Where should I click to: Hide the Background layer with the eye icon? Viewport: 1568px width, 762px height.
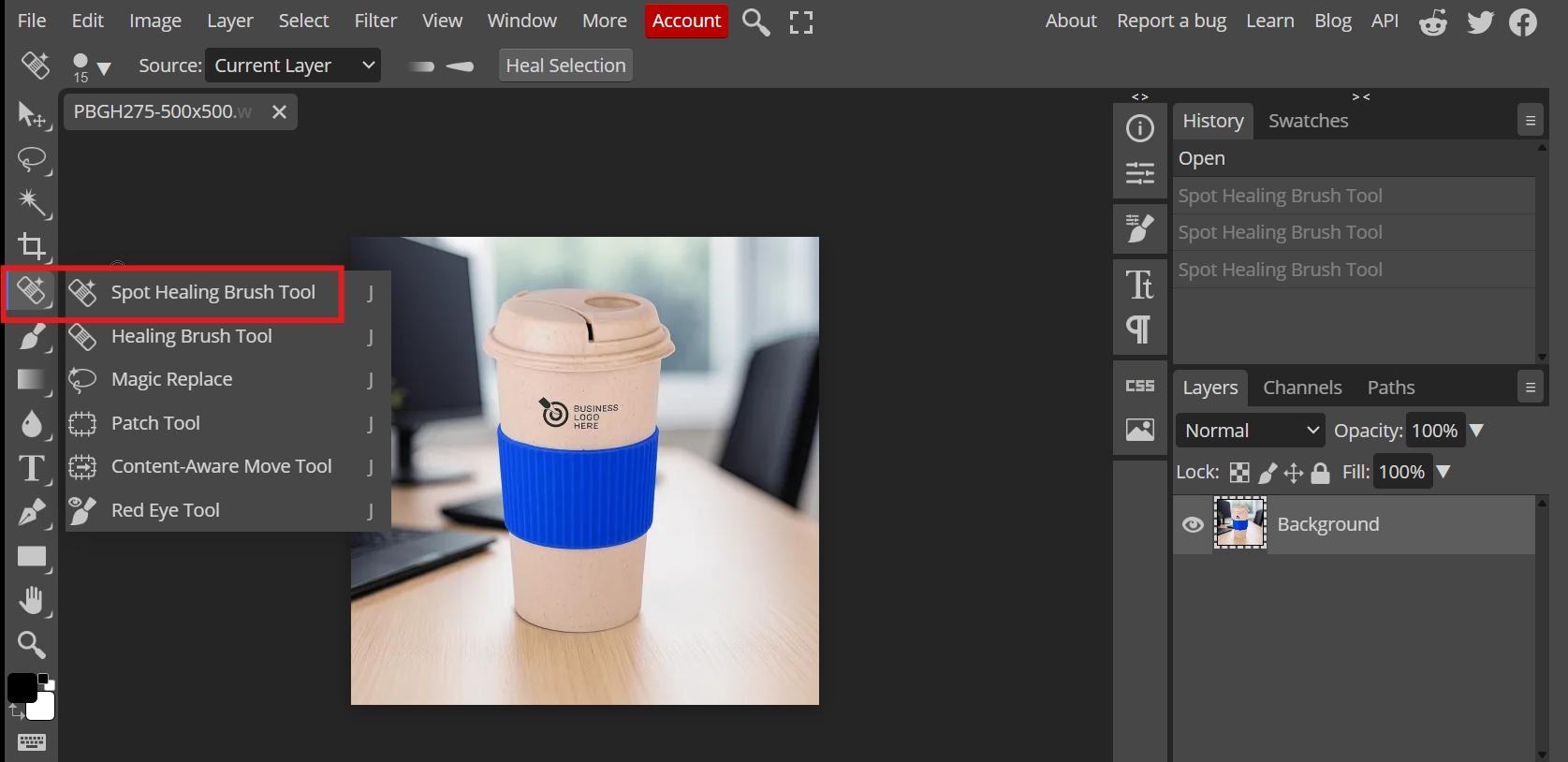coord(1193,524)
